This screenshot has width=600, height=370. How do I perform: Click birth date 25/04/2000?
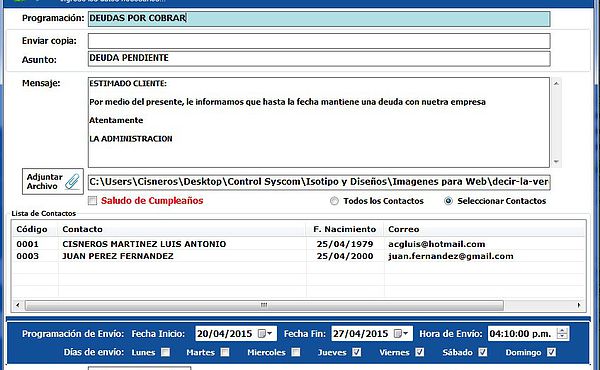345,256
